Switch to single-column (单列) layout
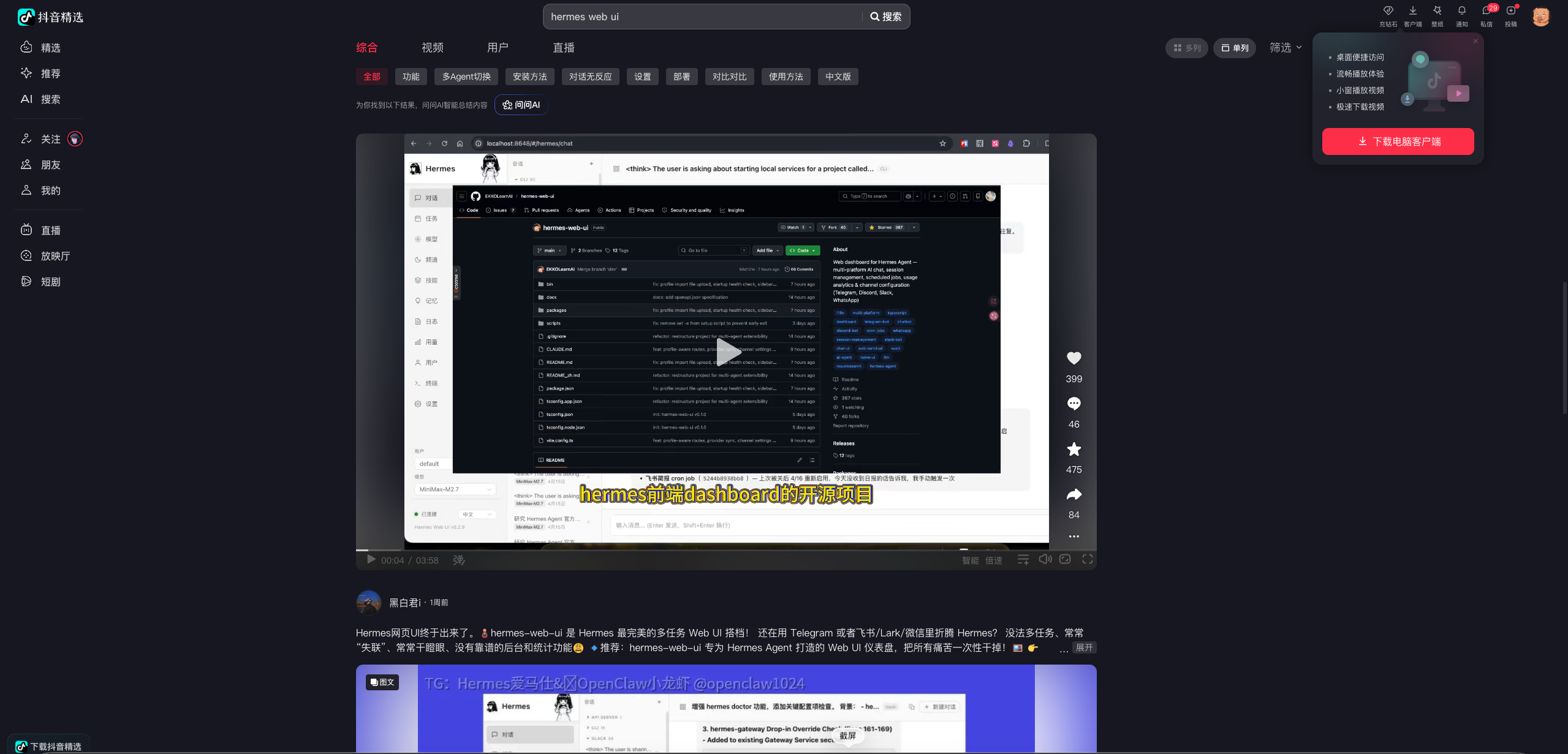This screenshot has height=754, width=1568. coord(1235,48)
